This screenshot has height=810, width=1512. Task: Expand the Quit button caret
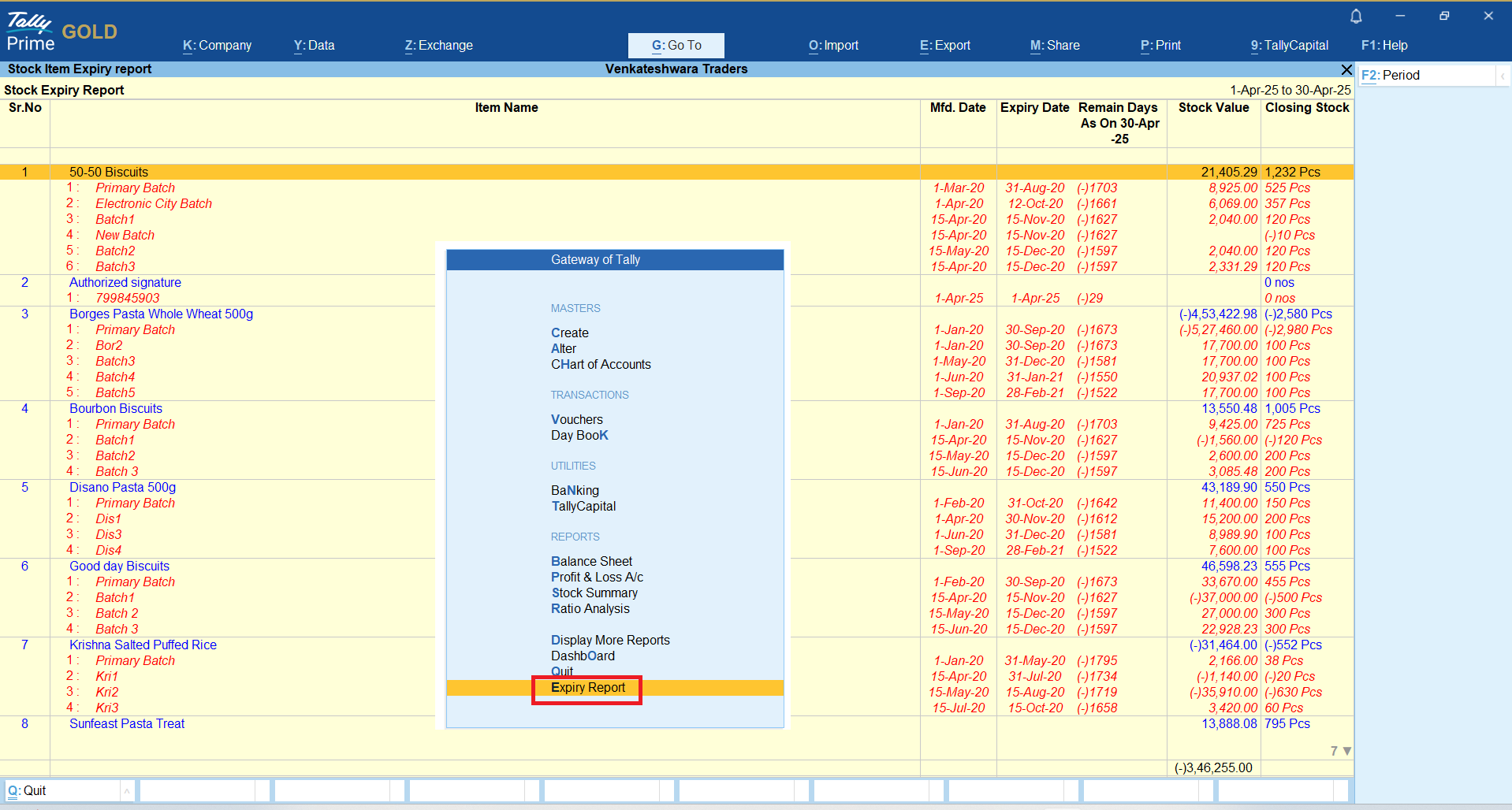(x=126, y=790)
